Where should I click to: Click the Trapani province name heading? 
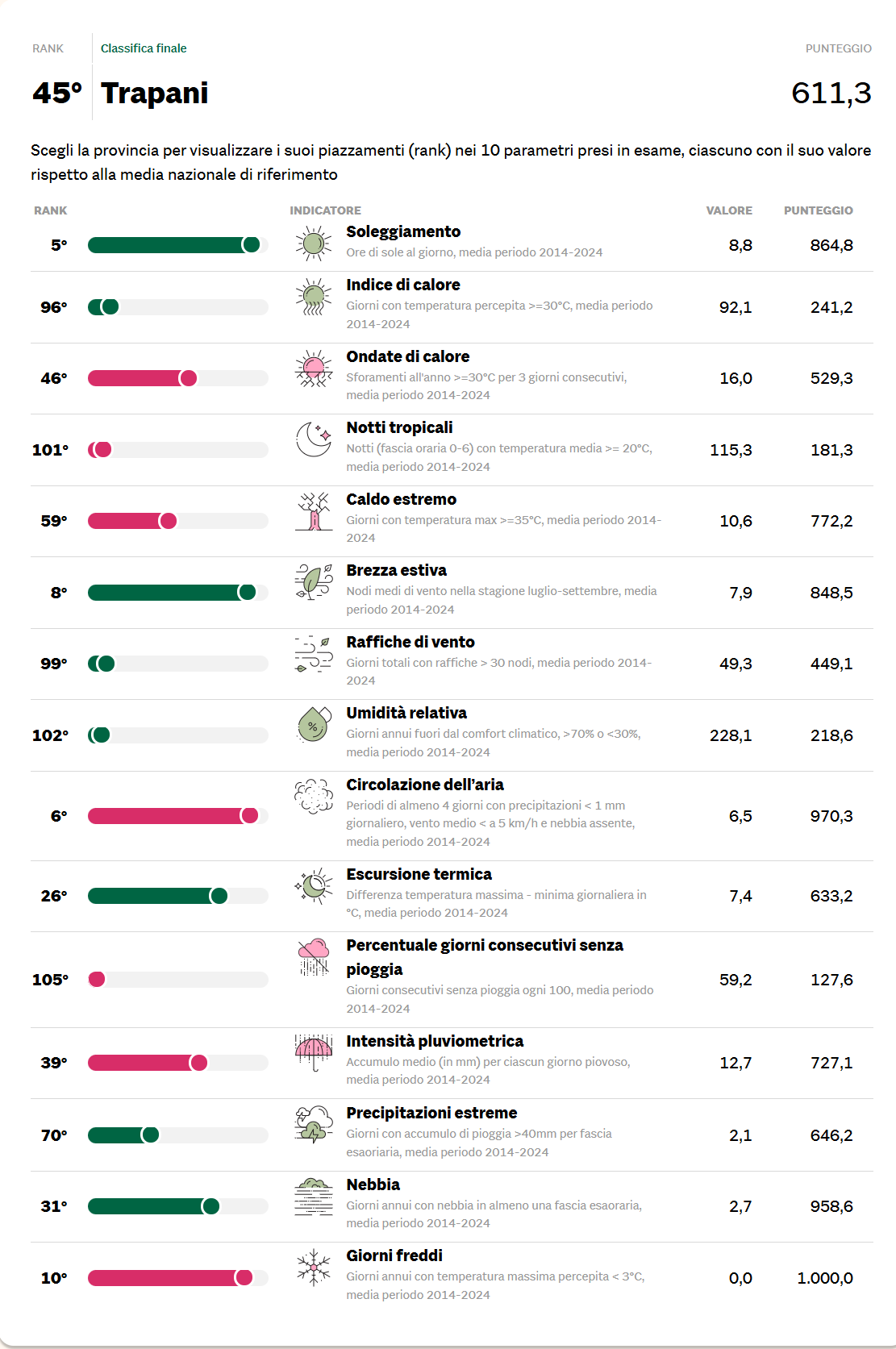click(x=154, y=93)
